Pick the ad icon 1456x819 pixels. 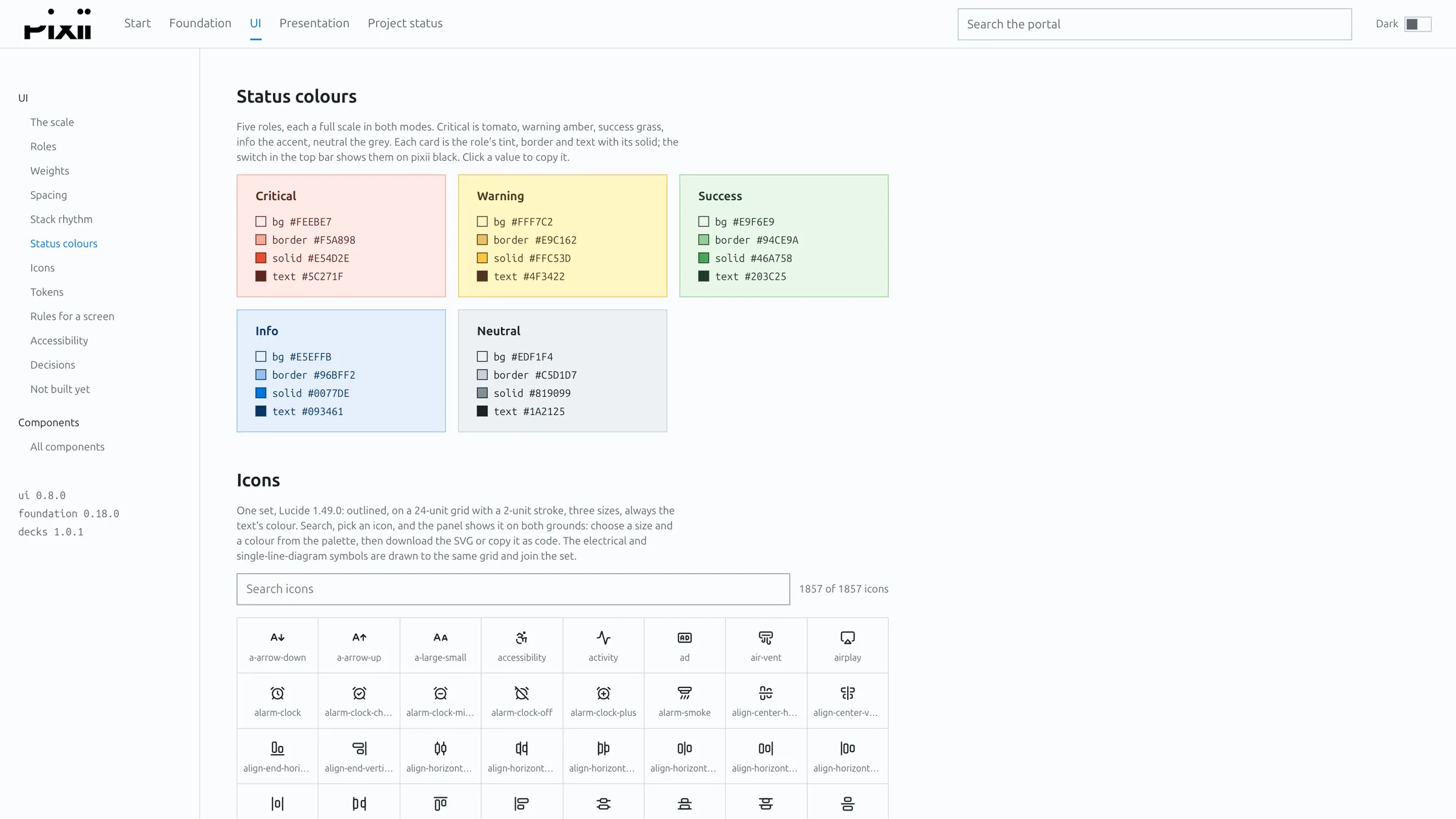(684, 645)
